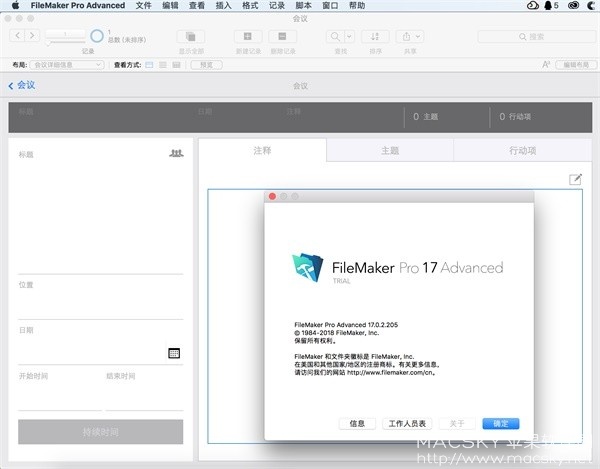
Task: Click the 共享 share toolbar icon
Action: point(406,37)
